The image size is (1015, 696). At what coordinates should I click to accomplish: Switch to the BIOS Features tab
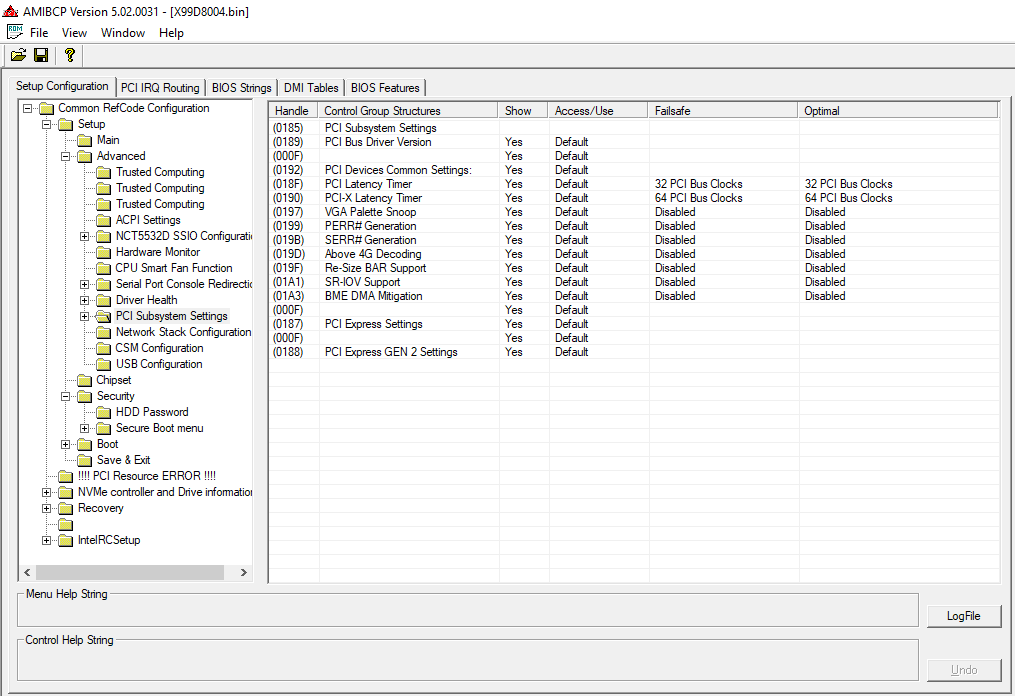pyautogui.click(x=385, y=87)
